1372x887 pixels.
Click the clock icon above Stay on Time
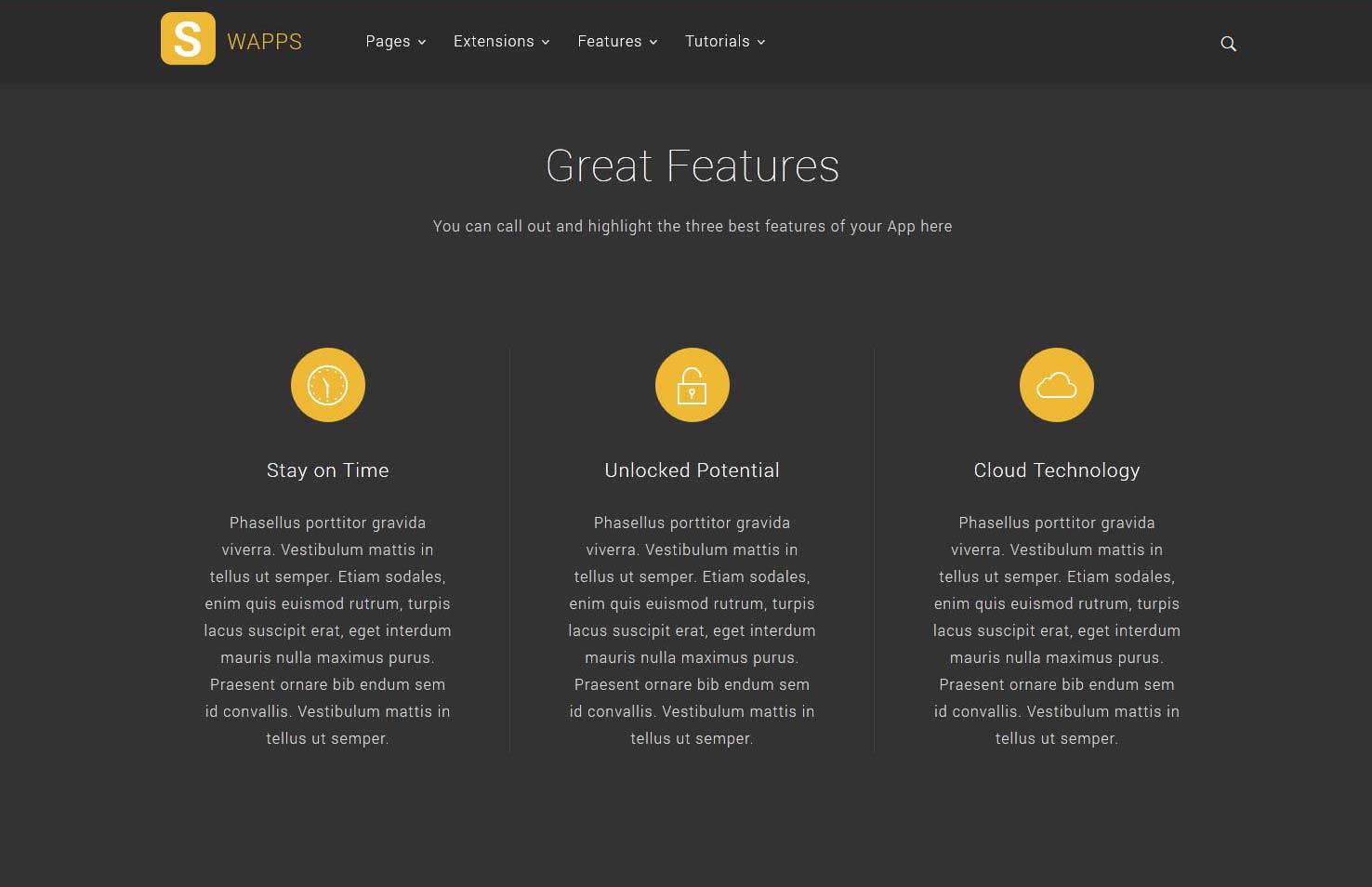coord(328,385)
